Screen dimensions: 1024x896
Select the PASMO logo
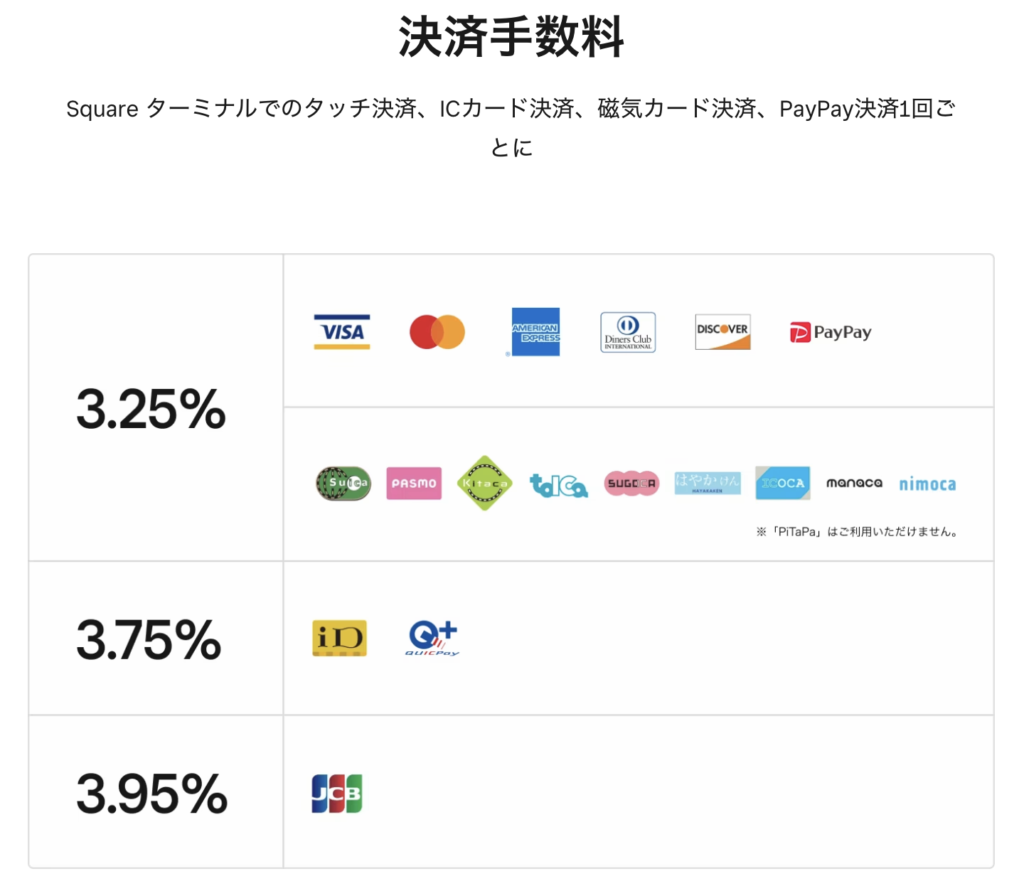pos(414,483)
